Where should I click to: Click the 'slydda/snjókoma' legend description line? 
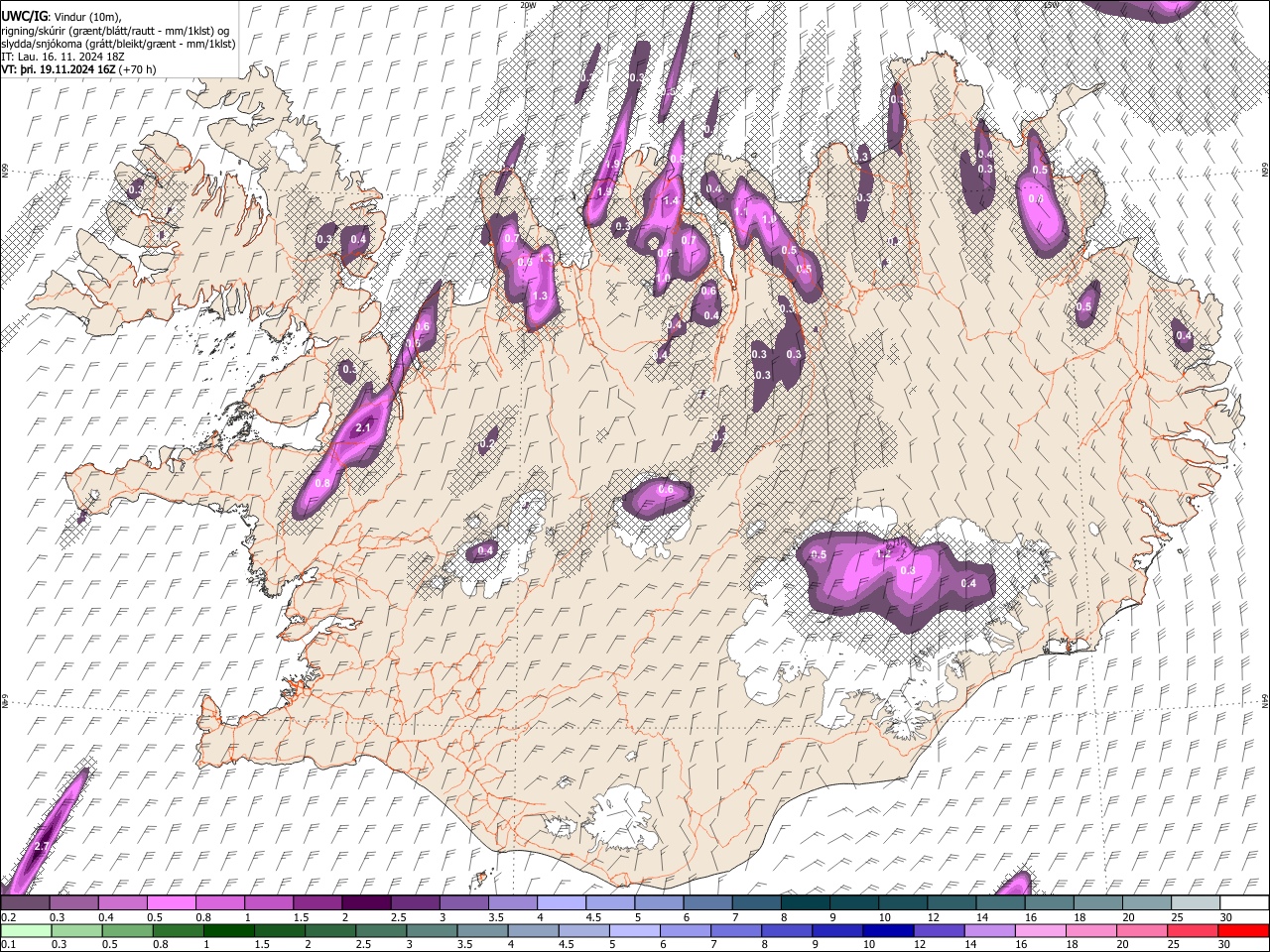pos(118,45)
